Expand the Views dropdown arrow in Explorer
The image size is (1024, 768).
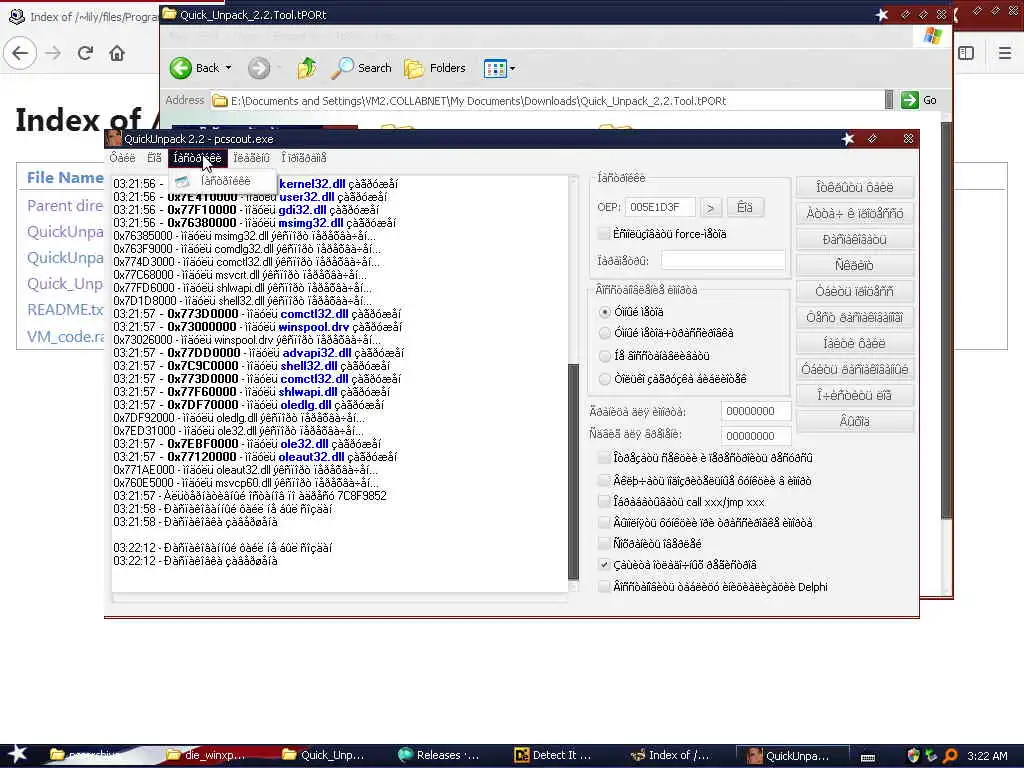(513, 68)
